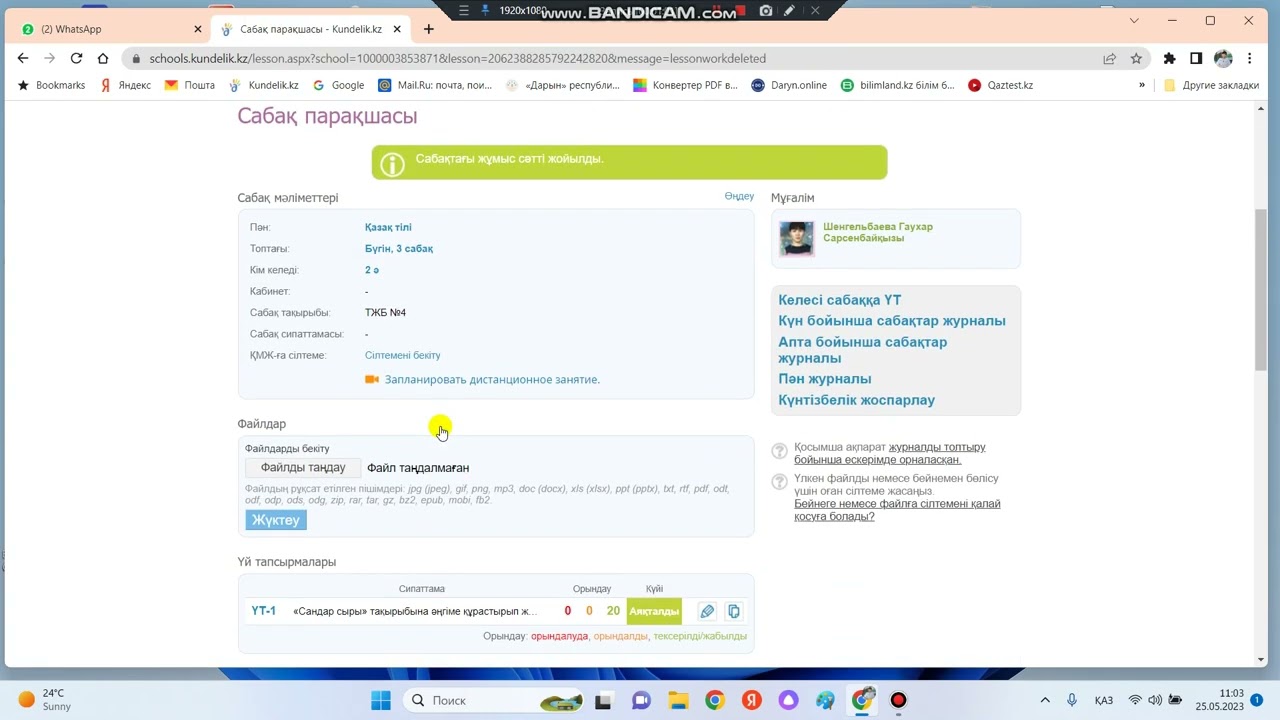Click the microphone icon in system tray
Image resolution: width=1280 pixels, height=720 pixels.
pos(1071,700)
